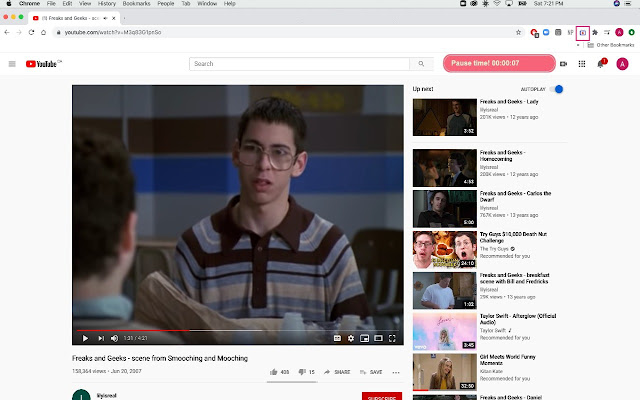Enter full screen on the video
The image size is (640, 400).
click(392, 338)
